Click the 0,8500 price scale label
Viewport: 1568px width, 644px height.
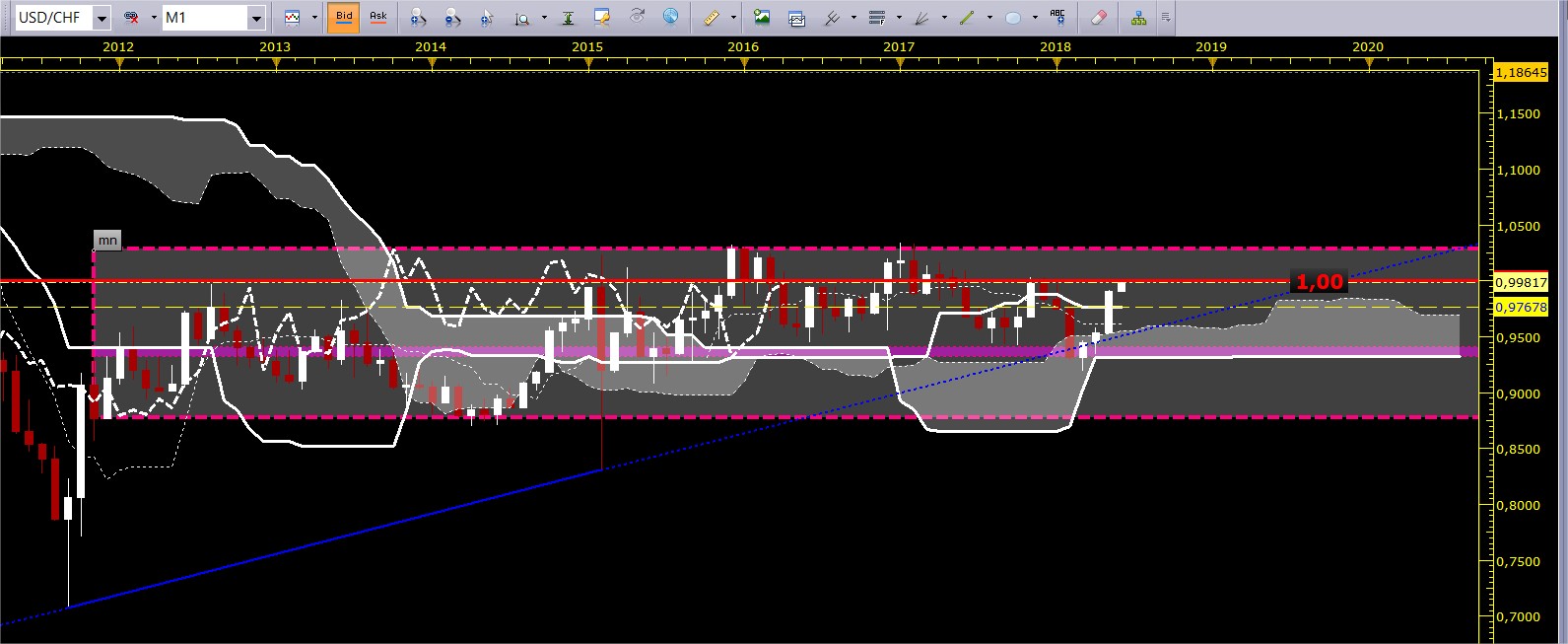pos(1519,450)
